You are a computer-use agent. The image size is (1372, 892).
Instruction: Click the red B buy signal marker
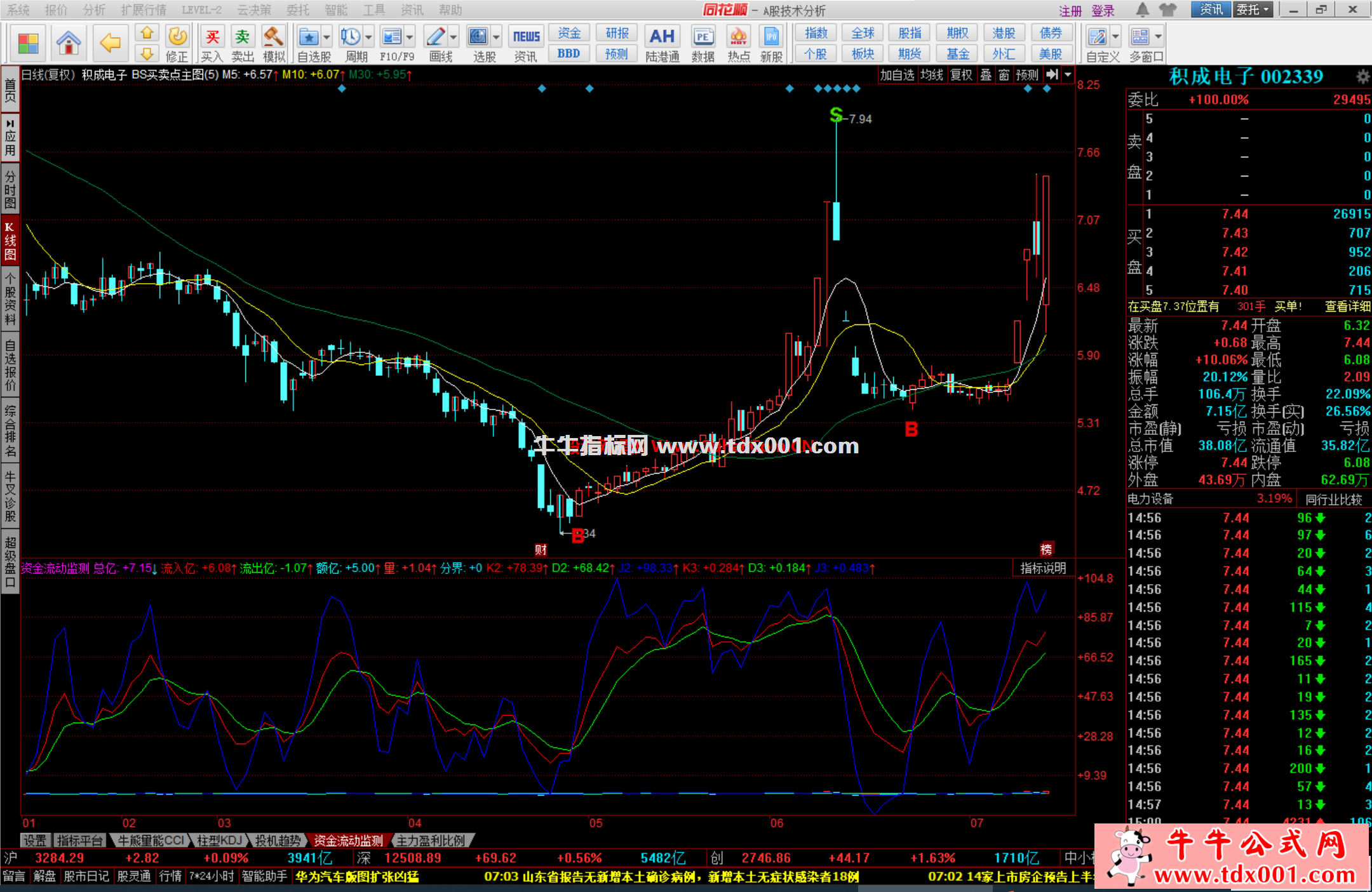point(911,430)
